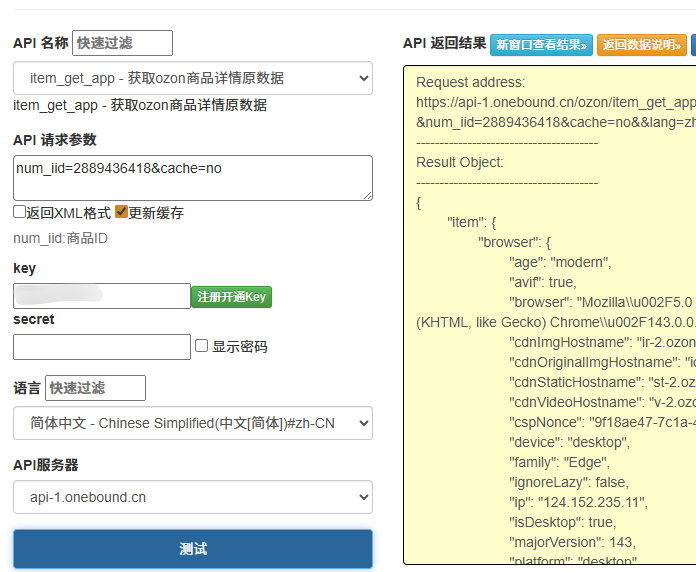The image size is (696, 572).
Task: Click the "cdnImgHostname" line in result
Action: 602,342
